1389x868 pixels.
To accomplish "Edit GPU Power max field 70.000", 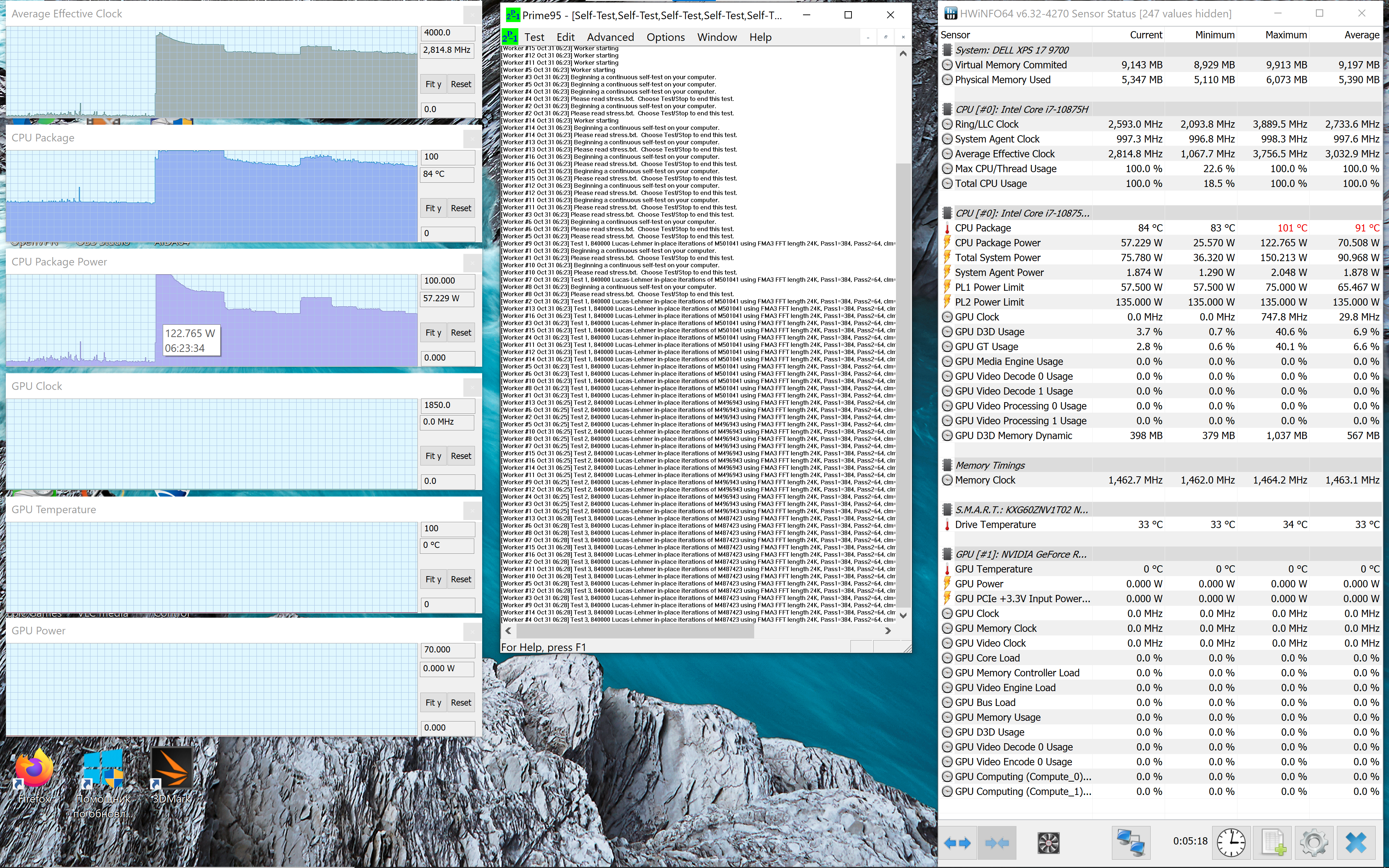I will [x=448, y=650].
